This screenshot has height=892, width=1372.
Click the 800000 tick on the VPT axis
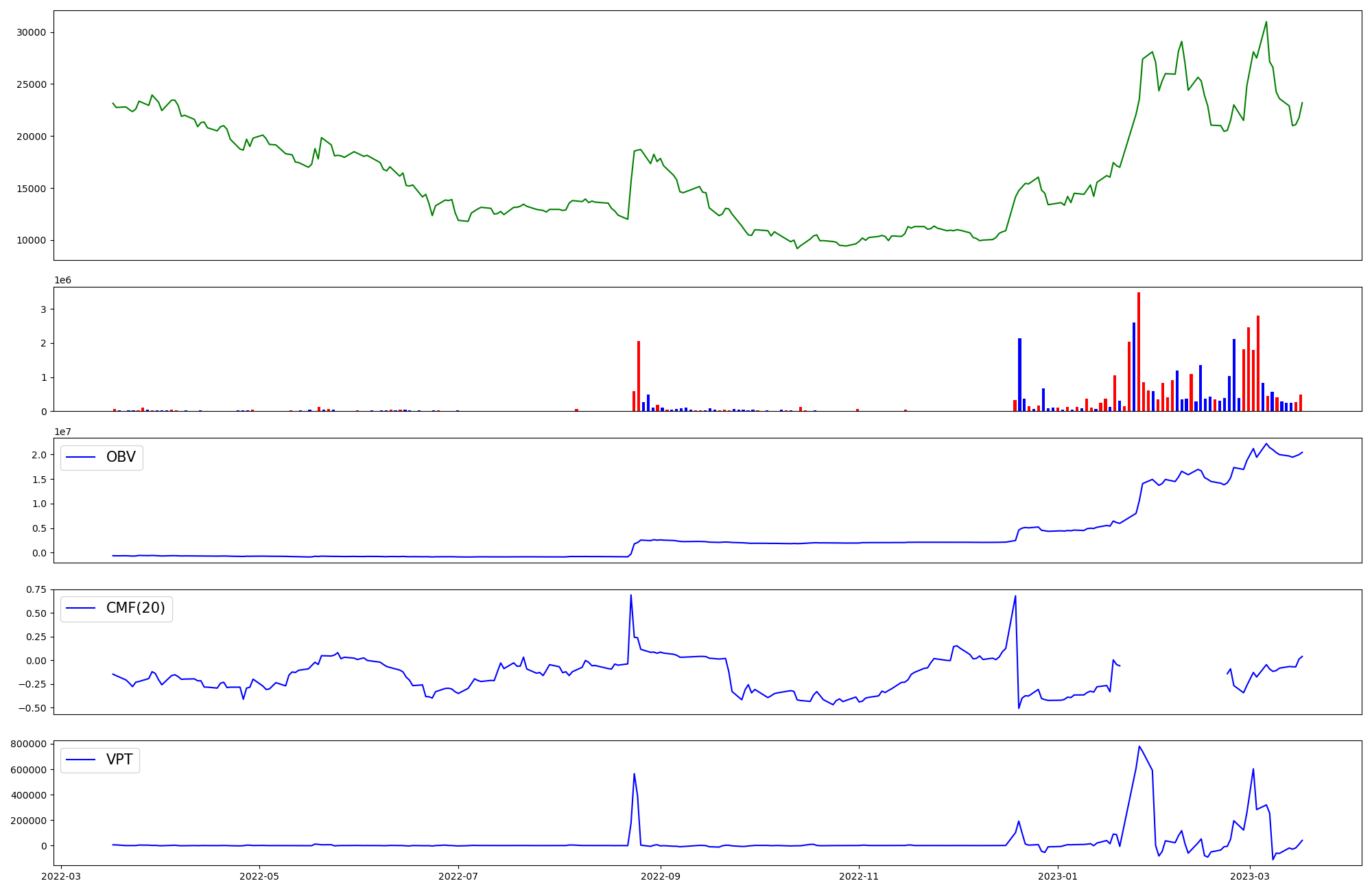click(x=29, y=744)
